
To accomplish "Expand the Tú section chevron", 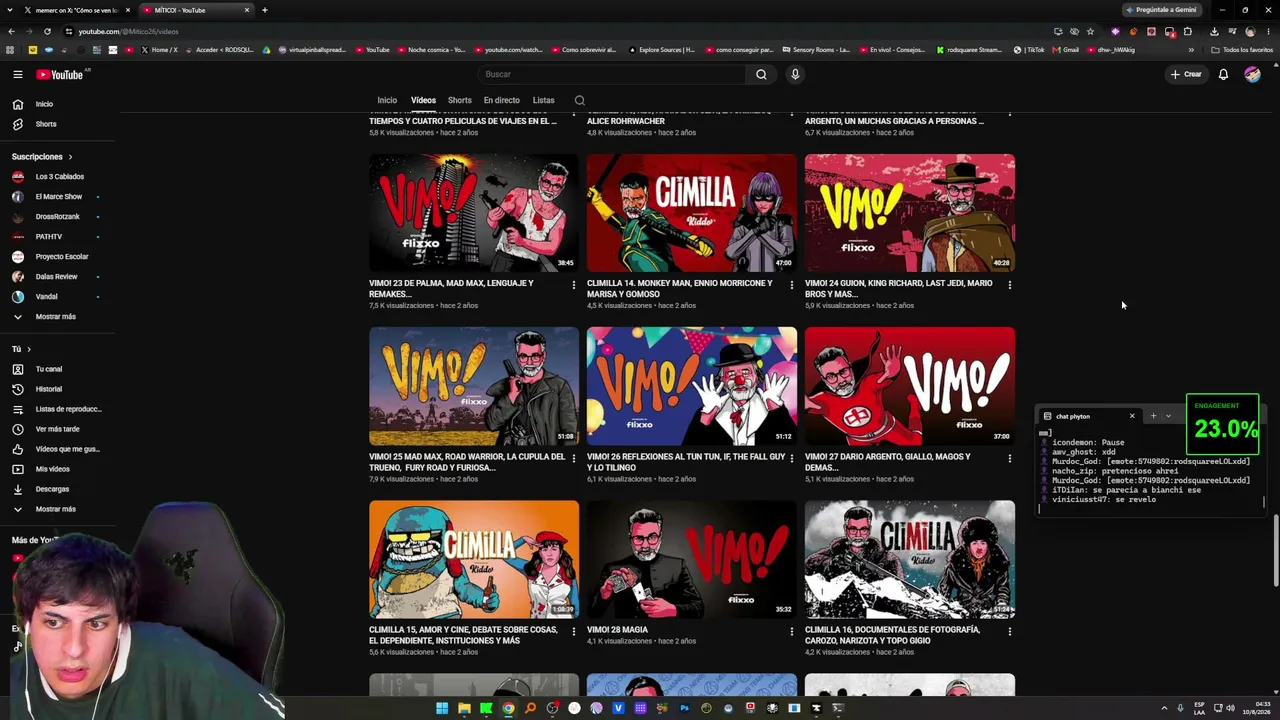I will point(29,349).
